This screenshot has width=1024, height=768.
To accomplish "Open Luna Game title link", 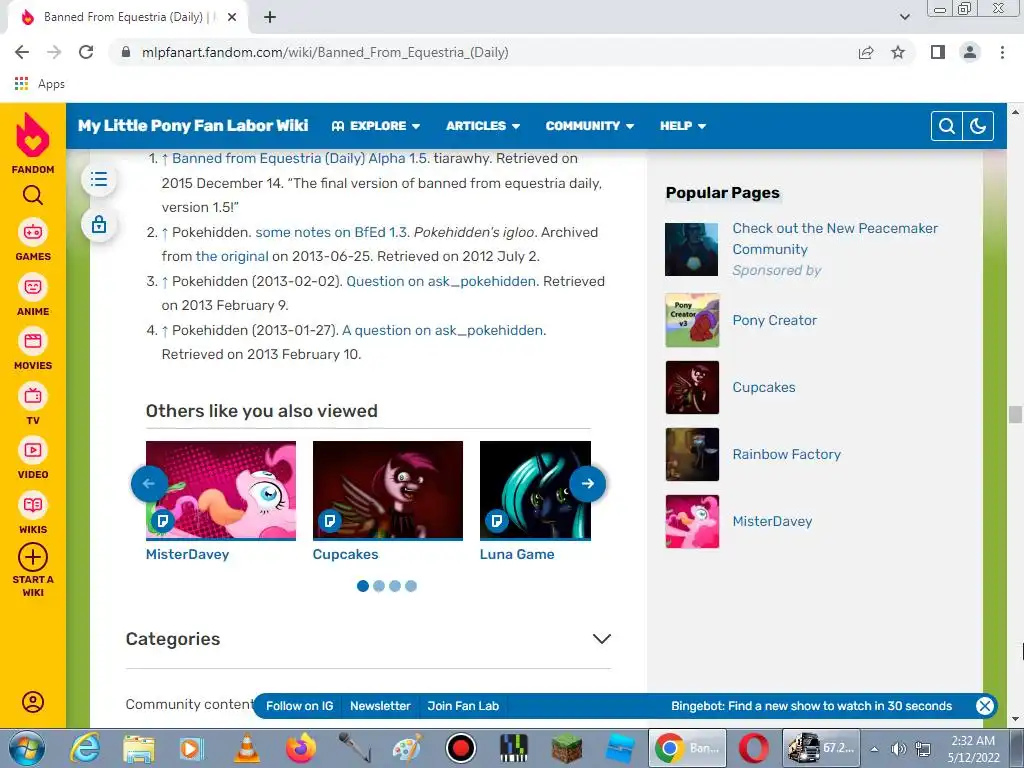I will [517, 554].
